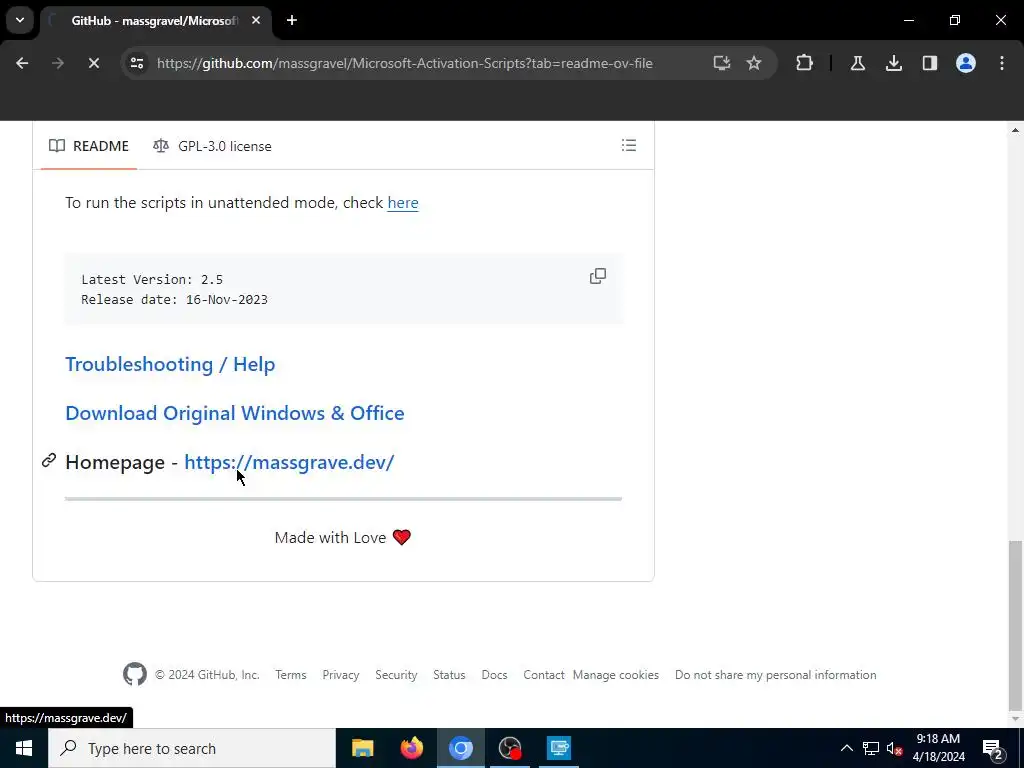Click the Homepage heading anchor link icon

click(x=49, y=460)
